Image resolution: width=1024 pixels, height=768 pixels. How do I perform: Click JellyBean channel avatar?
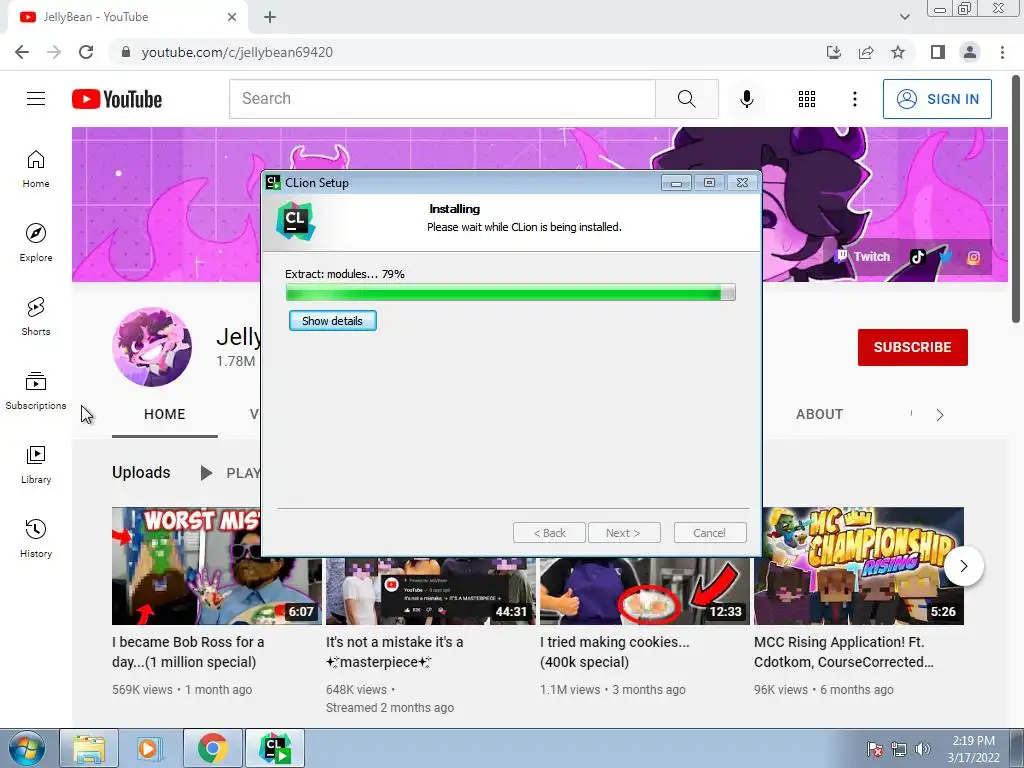(x=152, y=347)
